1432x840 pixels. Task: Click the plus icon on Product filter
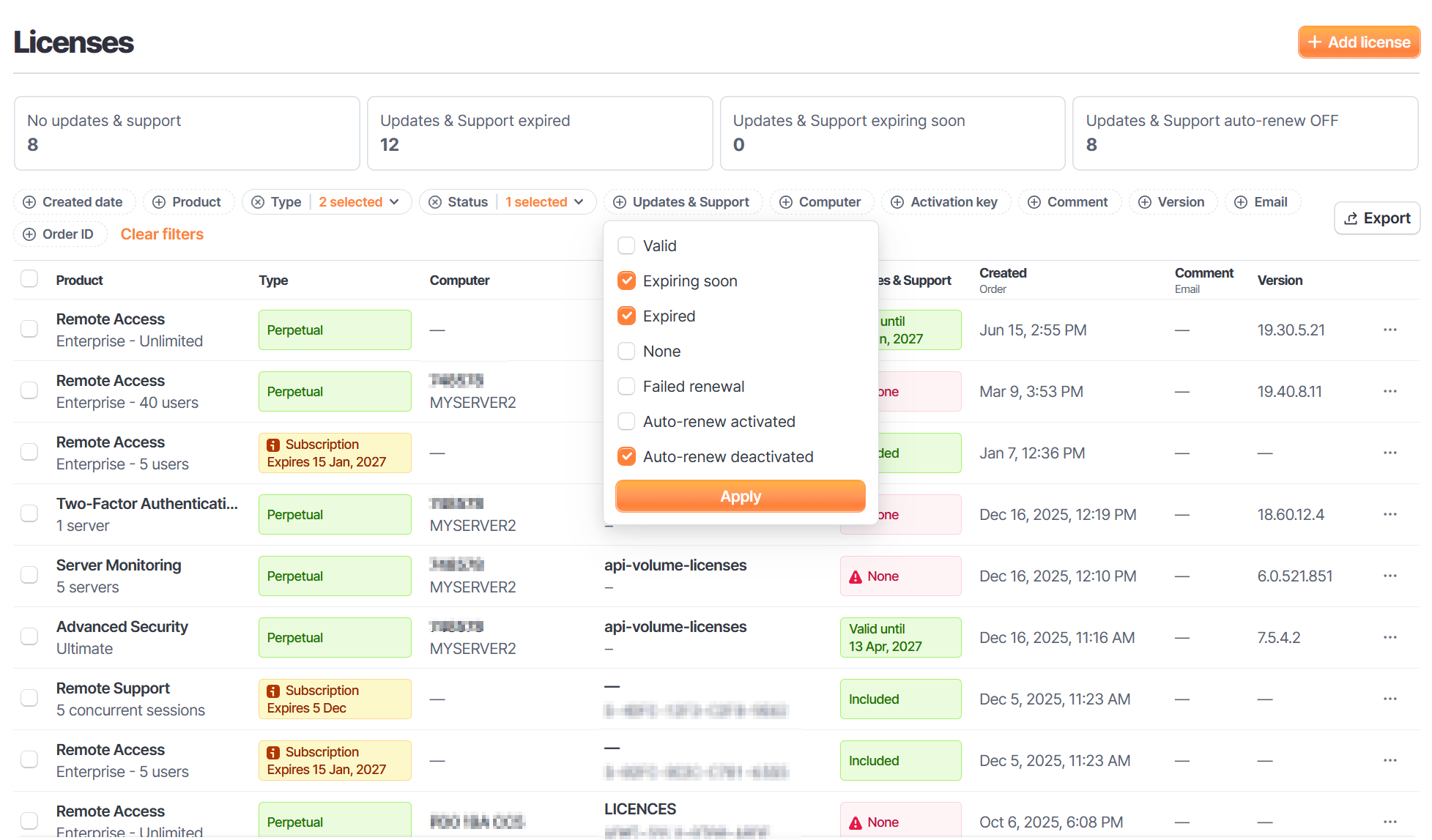click(159, 202)
